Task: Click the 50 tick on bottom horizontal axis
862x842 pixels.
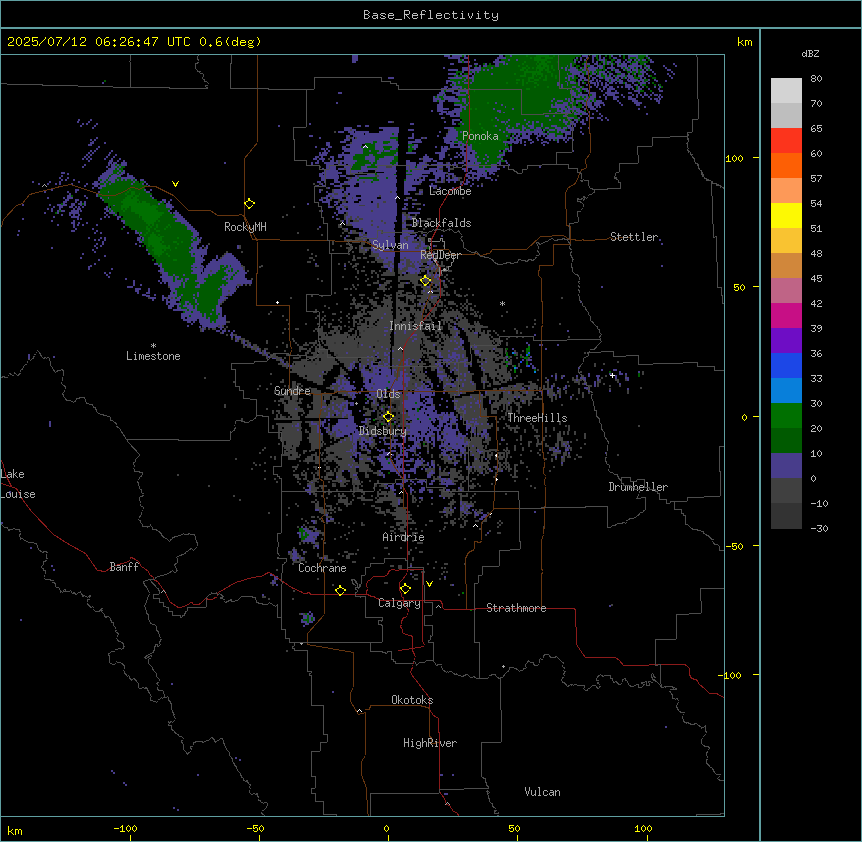Action: (514, 828)
